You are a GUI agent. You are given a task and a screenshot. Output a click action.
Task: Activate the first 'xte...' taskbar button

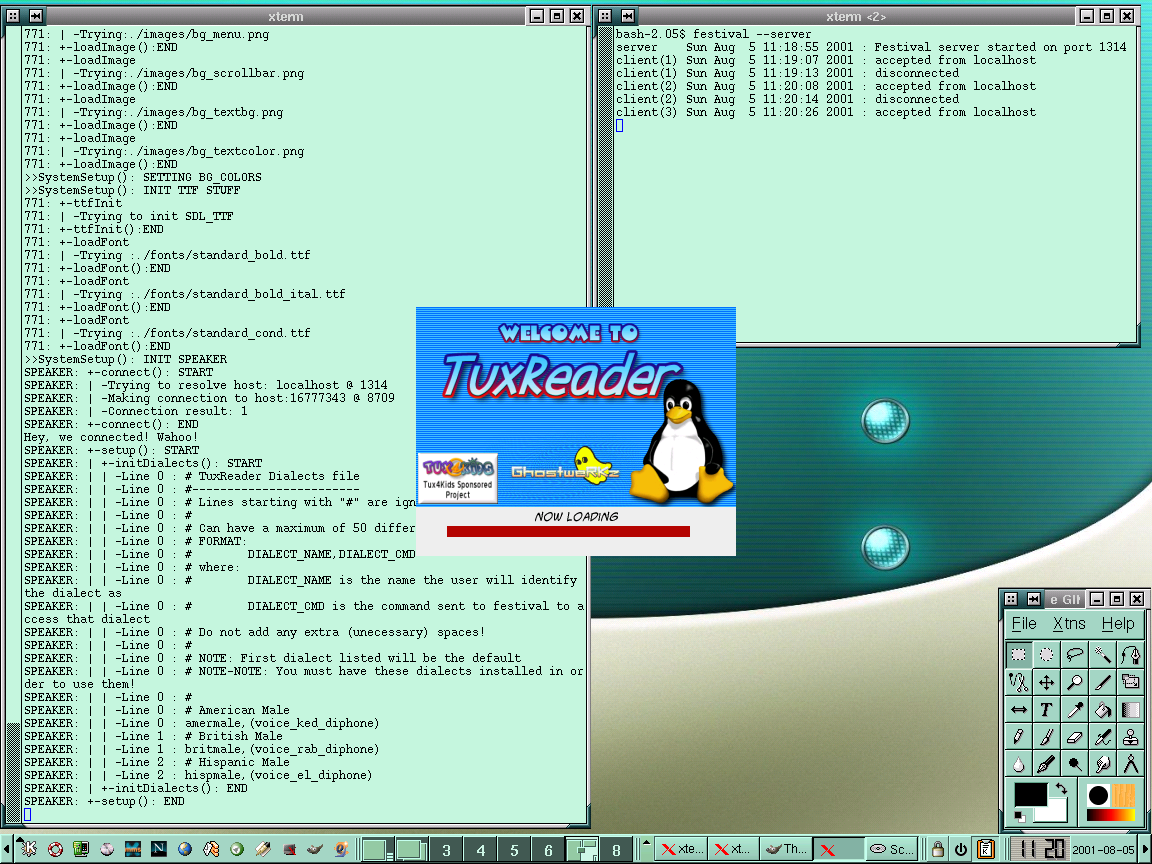[681, 849]
